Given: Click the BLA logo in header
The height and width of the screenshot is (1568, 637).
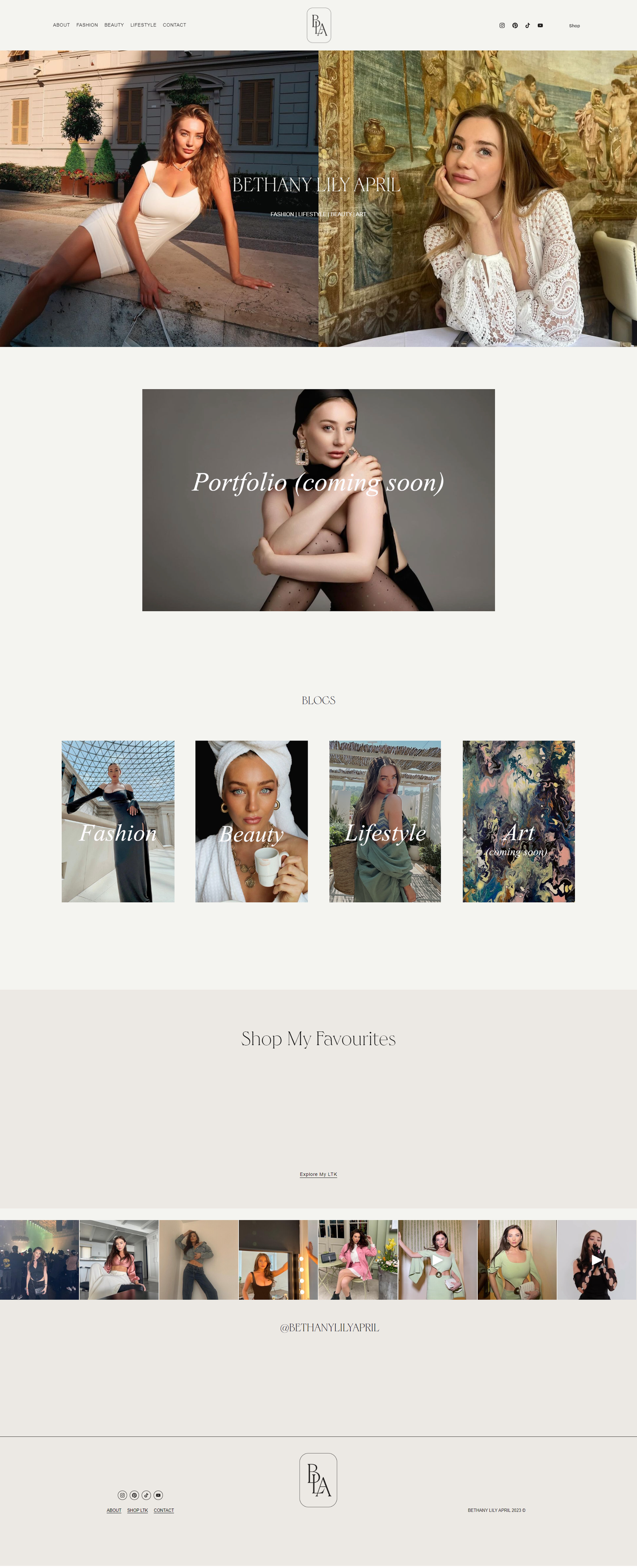Looking at the screenshot, I should pos(319,25).
